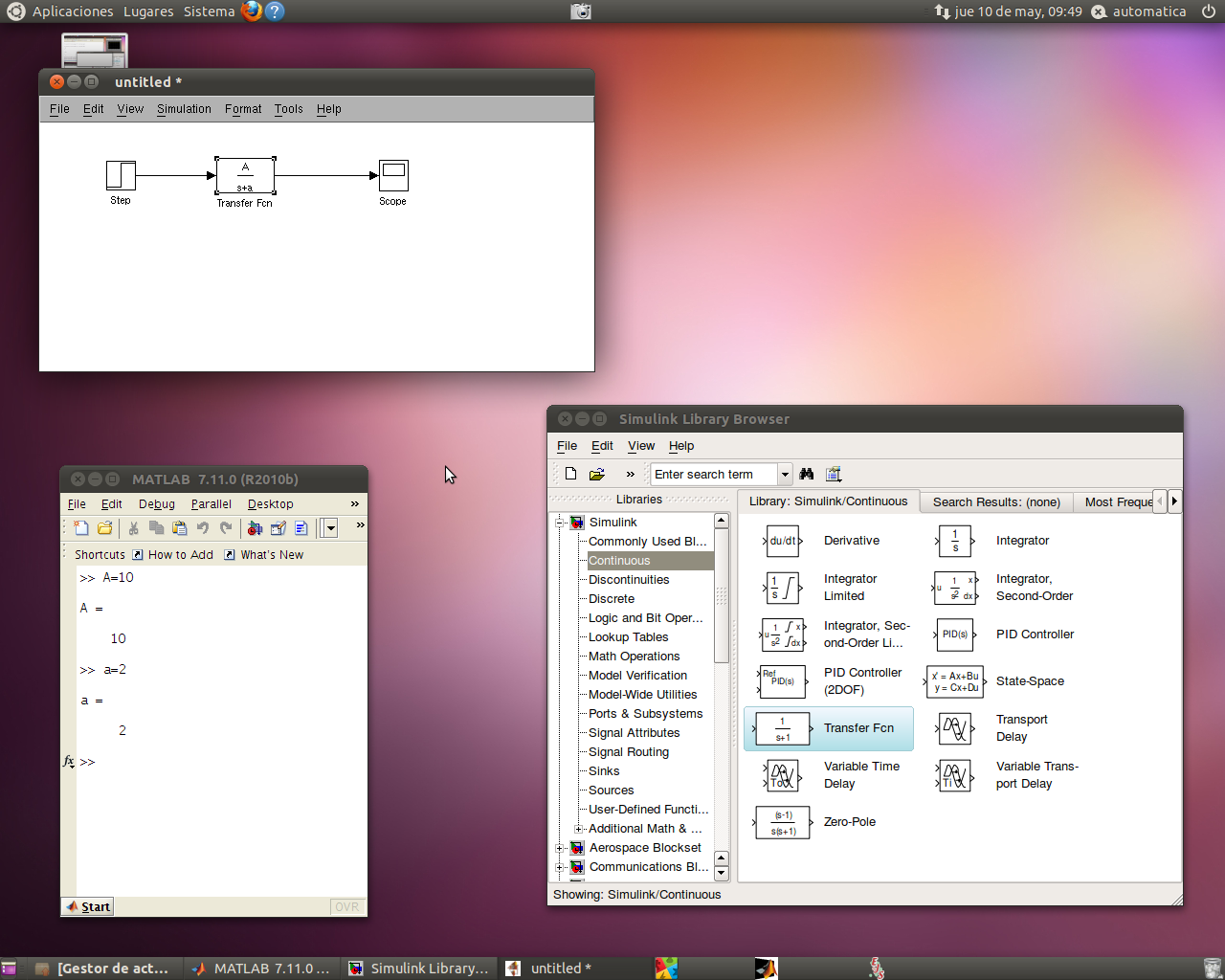This screenshot has height=980, width=1225.
Task: Expand the Additional Math & Discrete node
Action: pyautogui.click(x=578, y=829)
